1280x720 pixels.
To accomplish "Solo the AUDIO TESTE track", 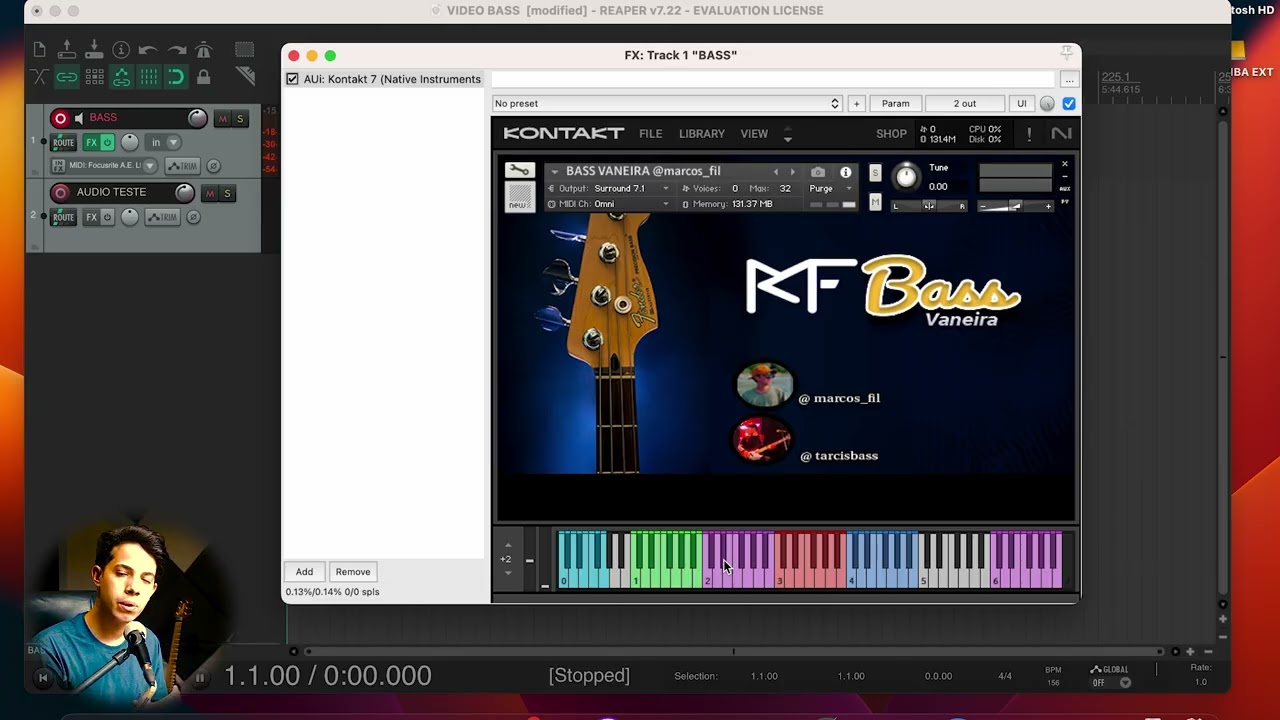I will (227, 193).
